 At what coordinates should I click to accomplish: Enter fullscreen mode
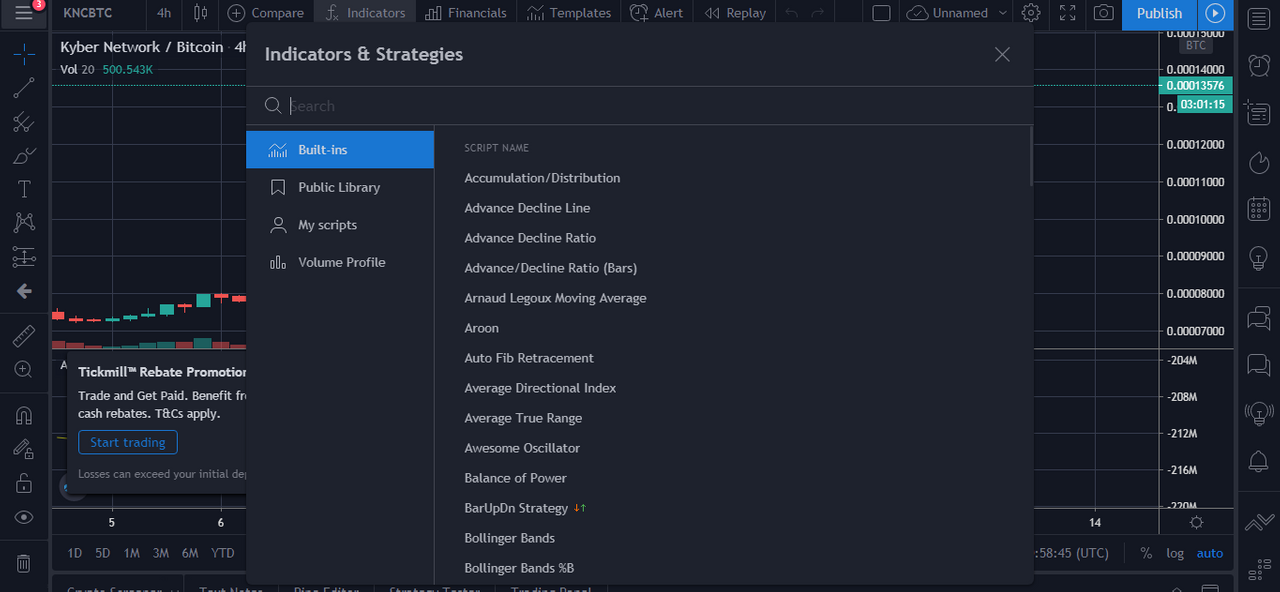pos(1068,13)
